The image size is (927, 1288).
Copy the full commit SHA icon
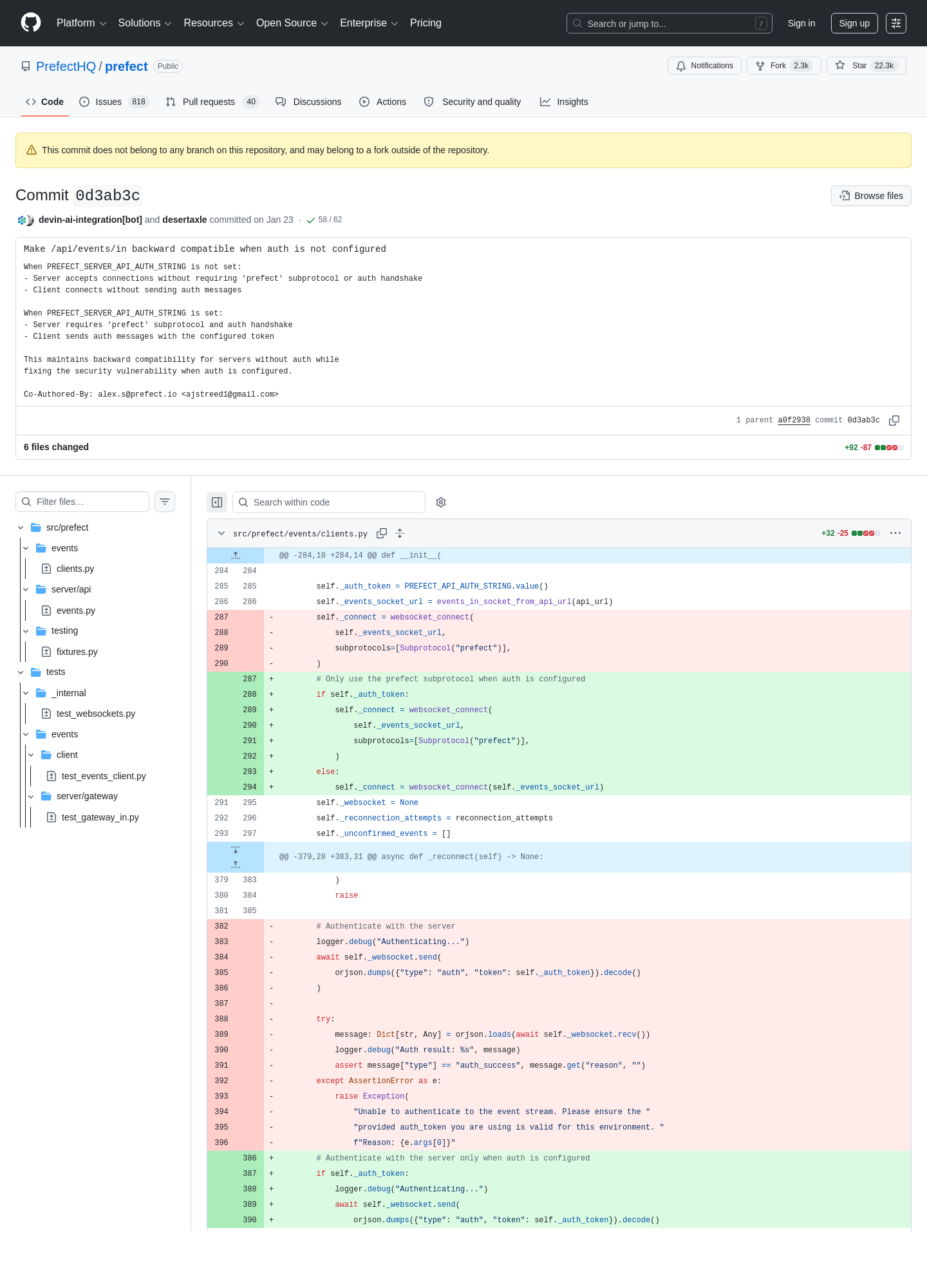[894, 421]
